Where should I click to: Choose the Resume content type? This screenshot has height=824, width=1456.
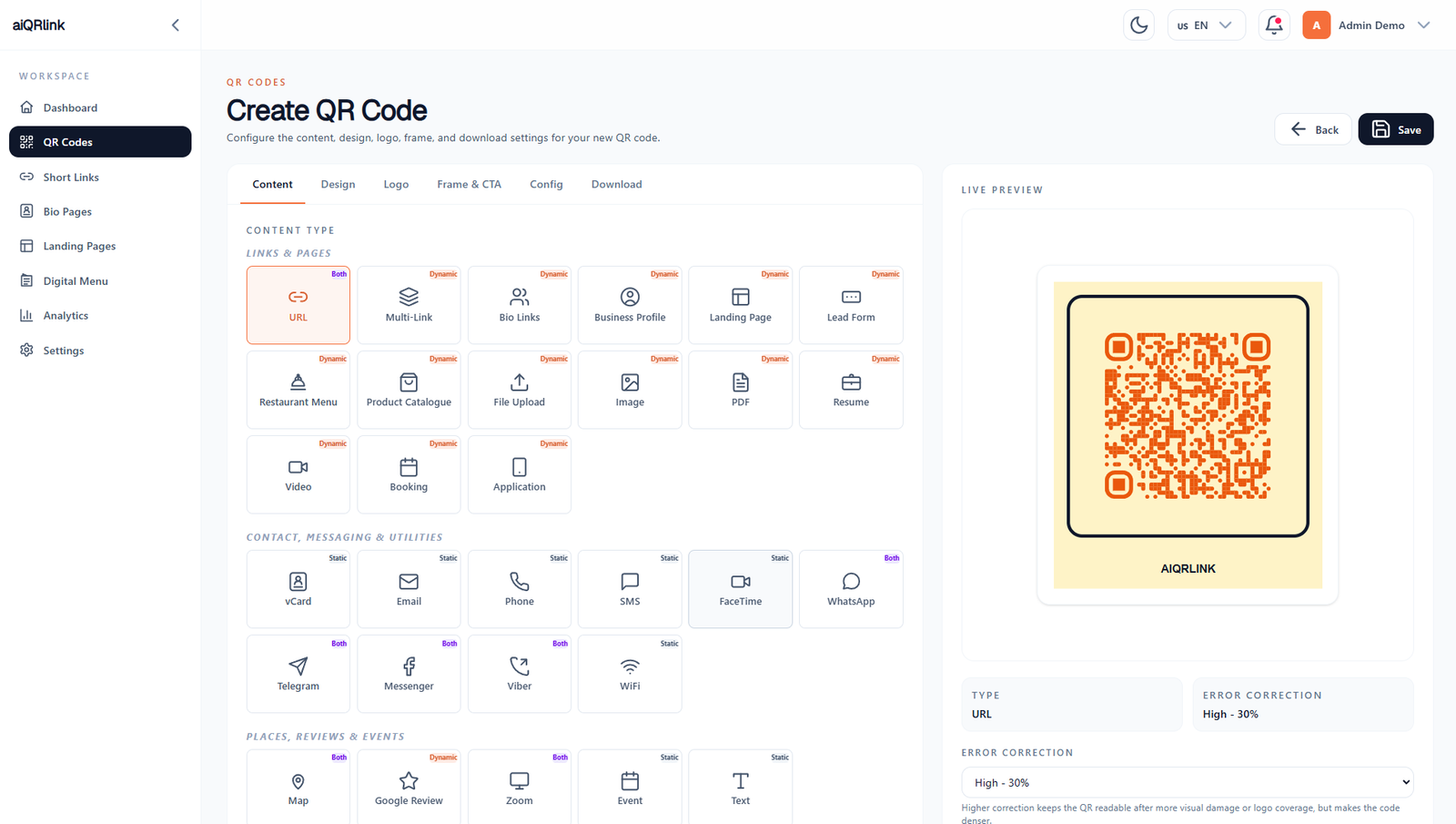pos(851,390)
